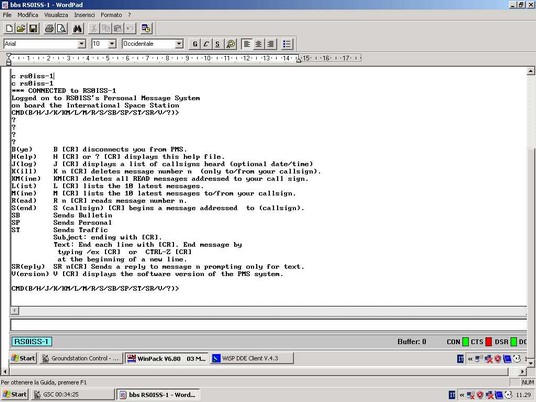Open a file with the Open icon
Screen dimensions: 536x402
click(21, 28)
